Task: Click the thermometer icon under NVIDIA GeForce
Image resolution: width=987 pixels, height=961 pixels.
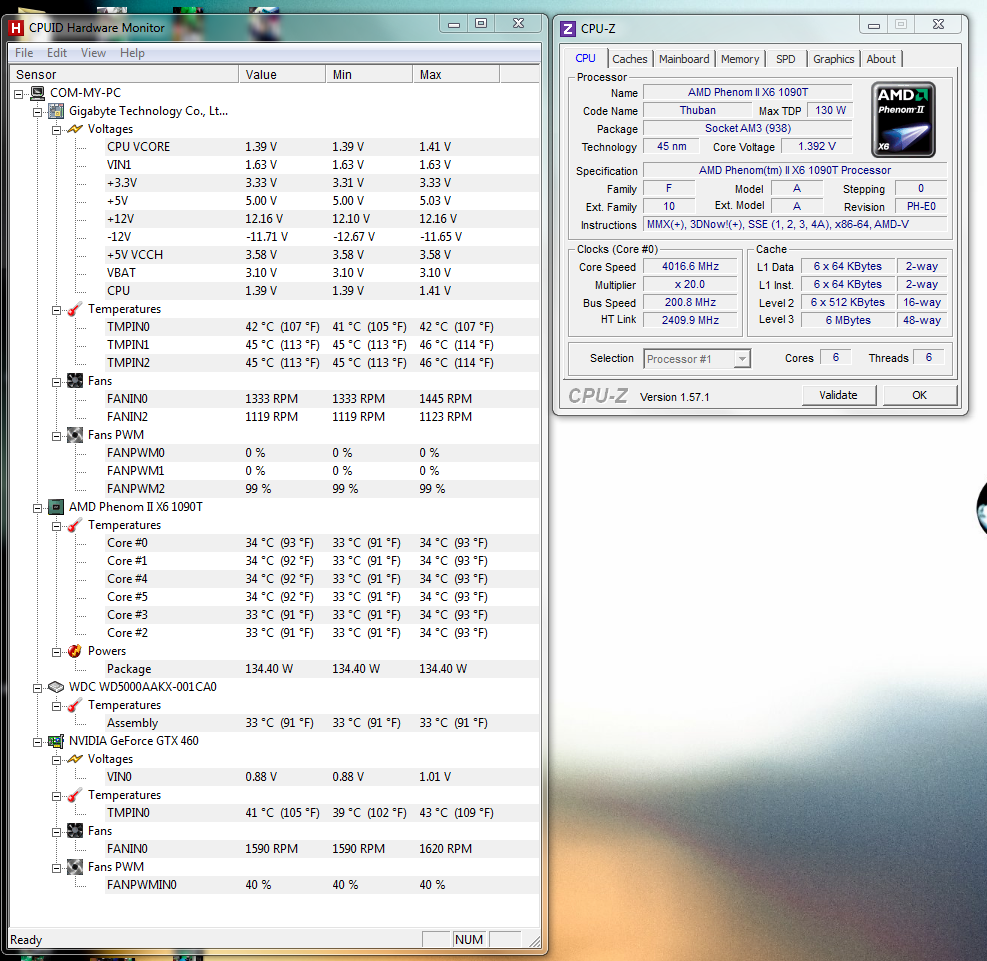Action: (75, 795)
